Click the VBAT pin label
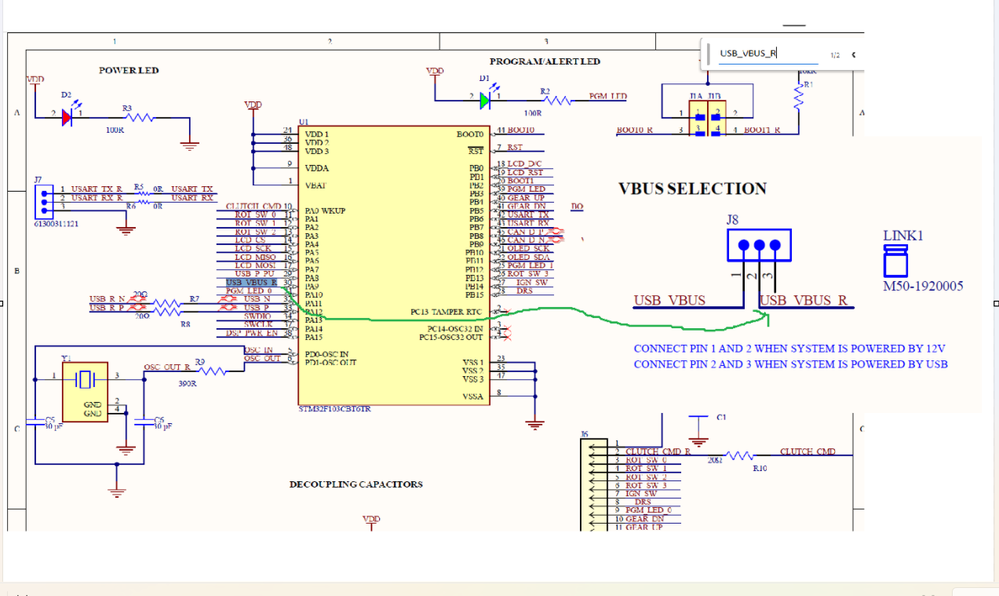Viewport: 999px width, 596px height. pyautogui.click(x=316, y=185)
